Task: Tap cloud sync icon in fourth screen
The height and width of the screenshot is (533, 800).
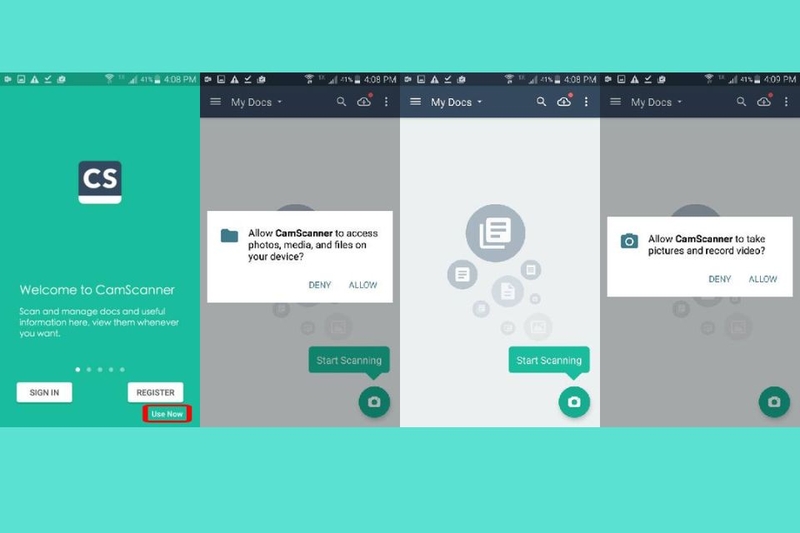Action: [764, 101]
